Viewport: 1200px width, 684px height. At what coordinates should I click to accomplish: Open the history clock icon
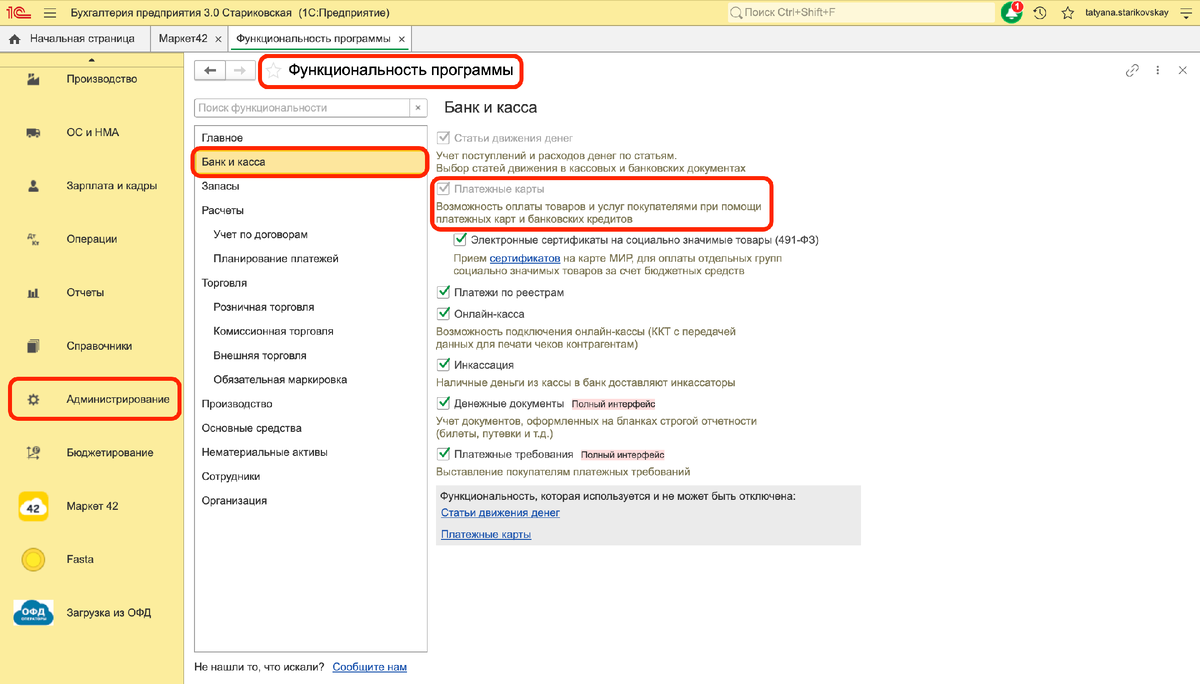pos(1040,12)
